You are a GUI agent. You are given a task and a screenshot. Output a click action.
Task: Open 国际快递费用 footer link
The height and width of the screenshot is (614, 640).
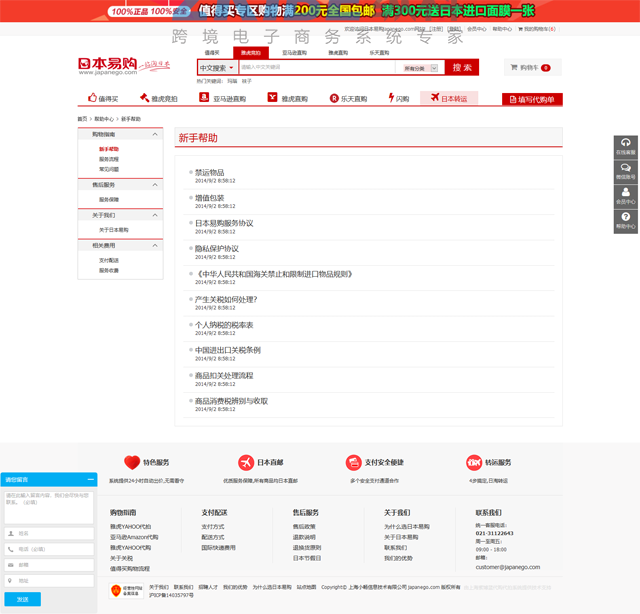click(x=218, y=548)
